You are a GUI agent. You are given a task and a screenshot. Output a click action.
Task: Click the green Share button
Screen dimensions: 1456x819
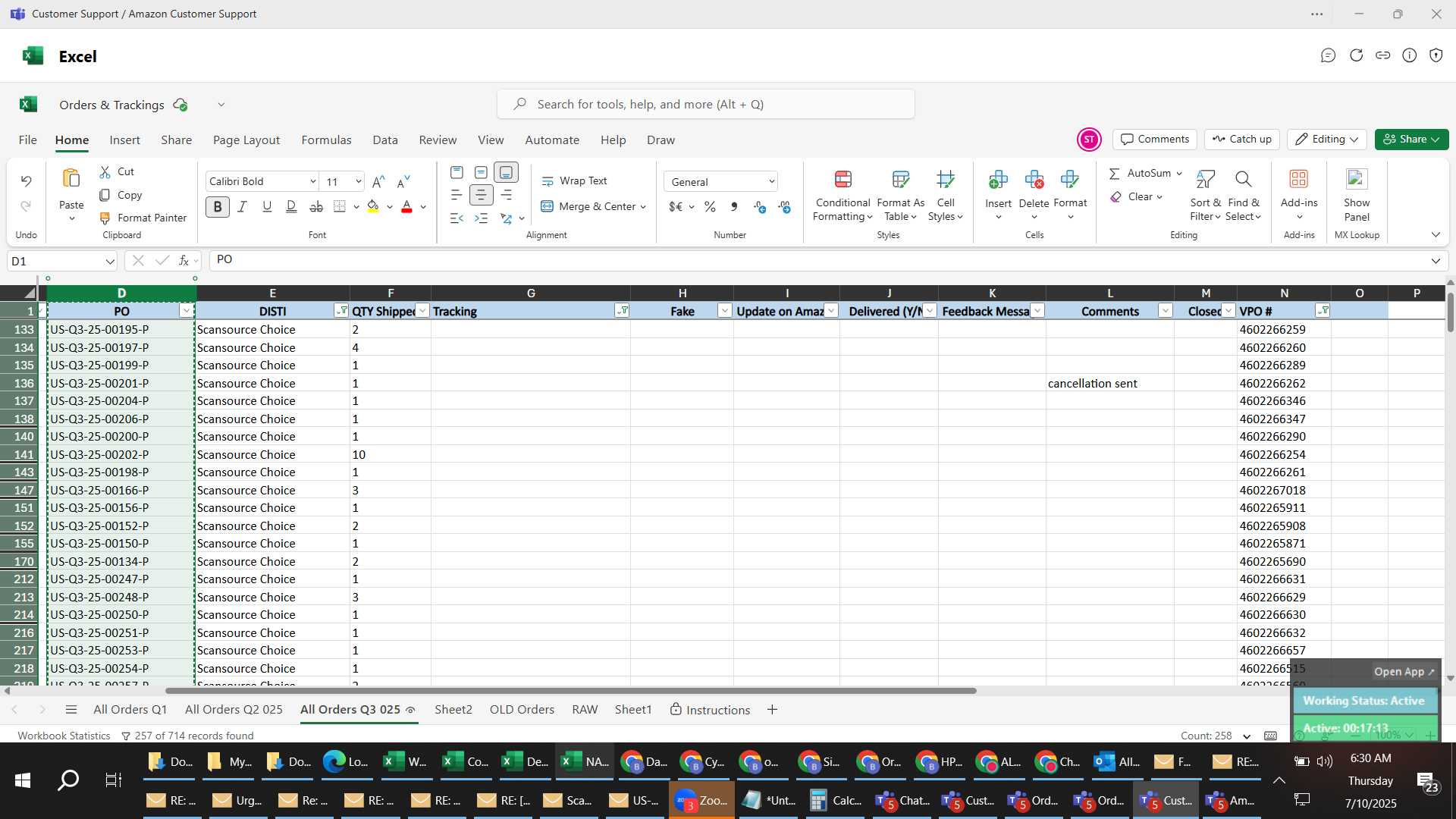(1411, 140)
